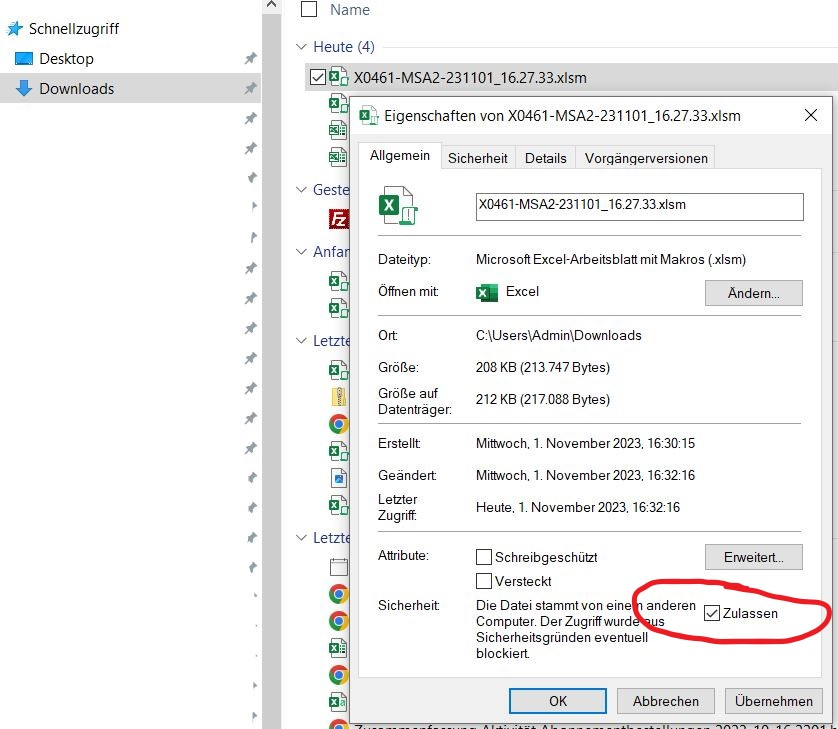Uncheck the Zulassen security checkbox
This screenshot has height=729, width=838.
coord(712,613)
